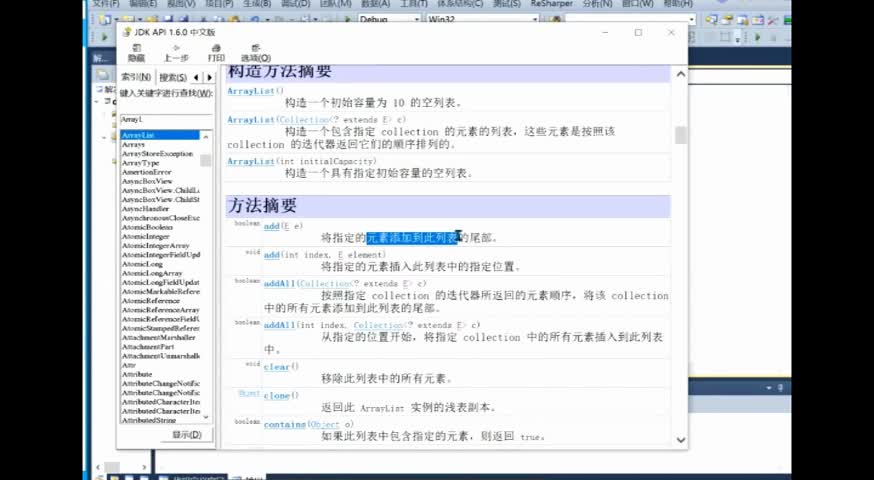Select ArrayList in the index list
Image resolution: width=874 pixels, height=480 pixels.
[160, 135]
